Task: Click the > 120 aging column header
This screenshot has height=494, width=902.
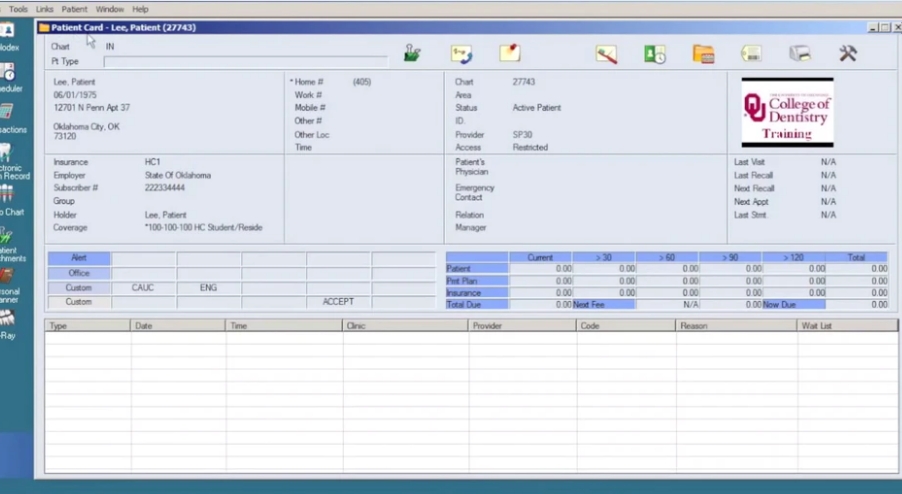Action: click(793, 258)
